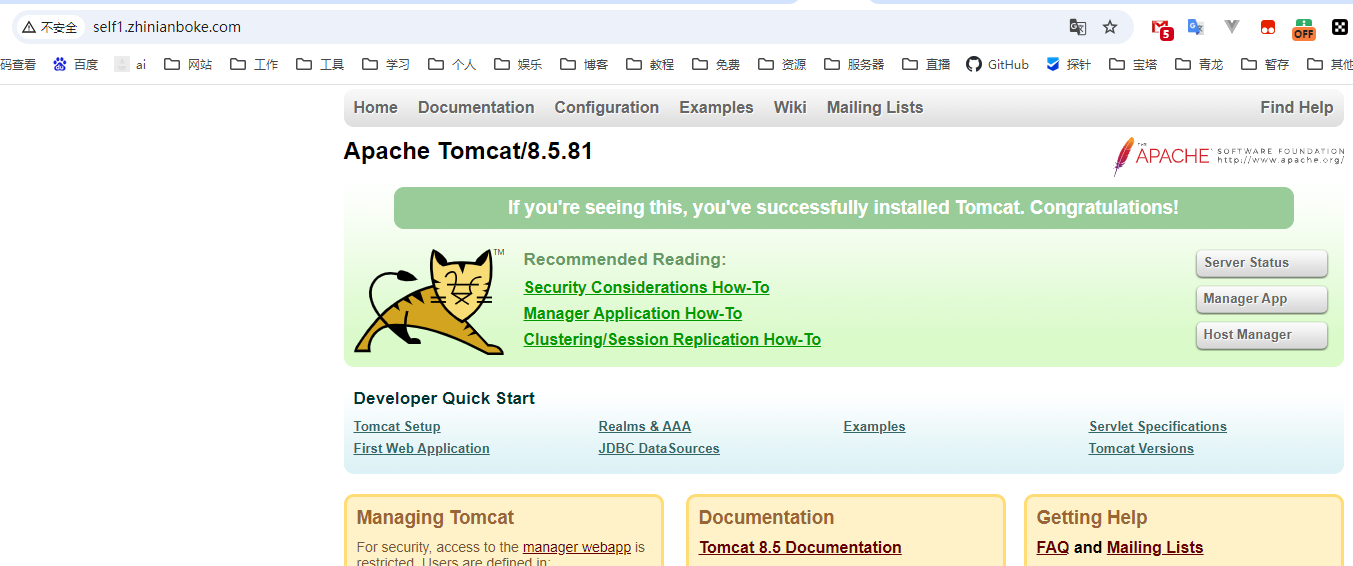1353x566 pixels.
Task: Click the Tomcat cat mascot image
Action: pos(429,301)
